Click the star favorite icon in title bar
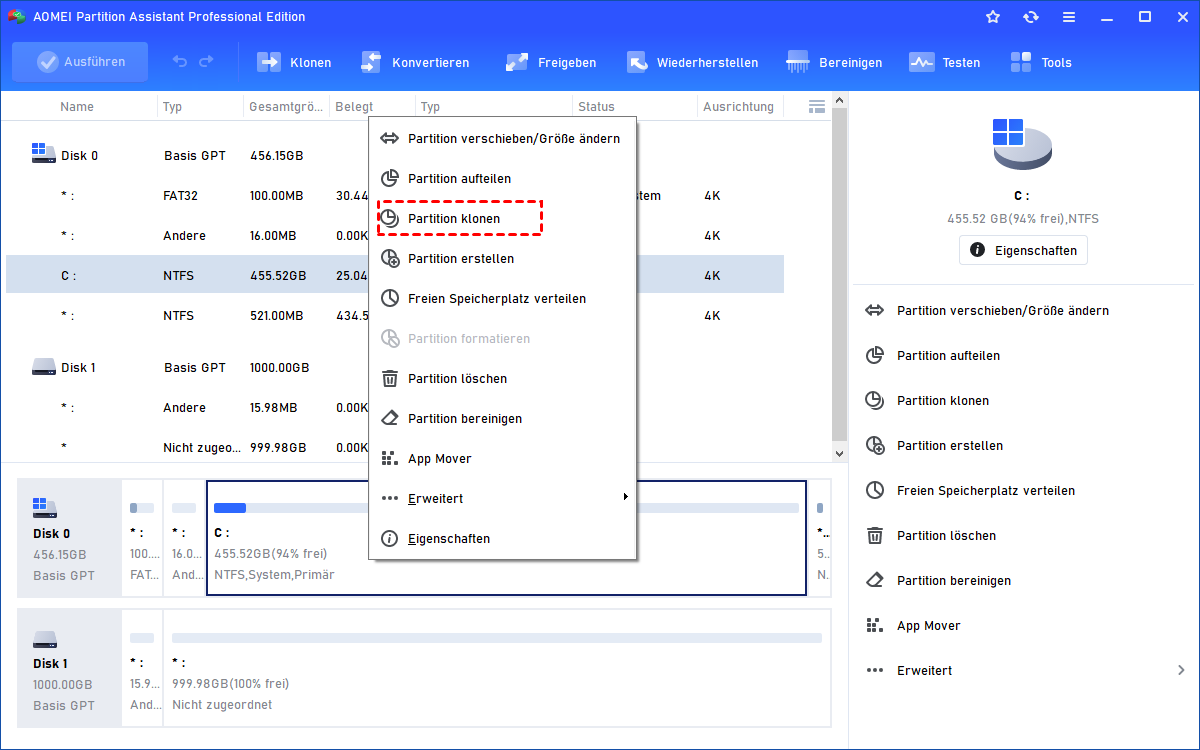Viewport: 1200px width, 750px height. (993, 17)
